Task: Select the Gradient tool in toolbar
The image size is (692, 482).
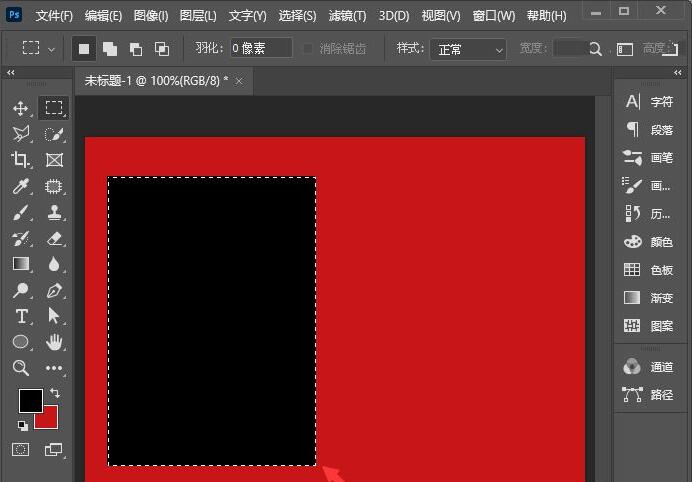Action: (x=21, y=264)
